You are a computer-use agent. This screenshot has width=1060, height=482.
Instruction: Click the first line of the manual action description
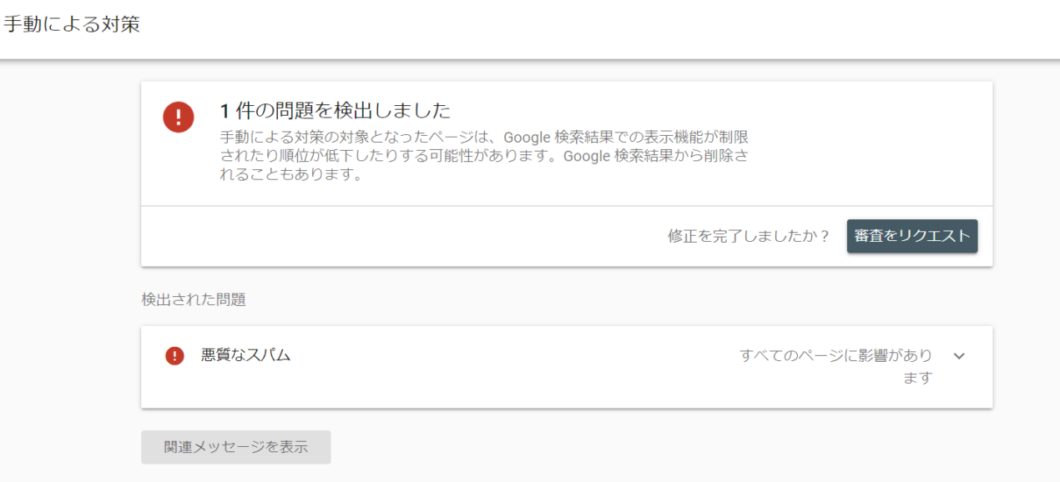pos(484,136)
